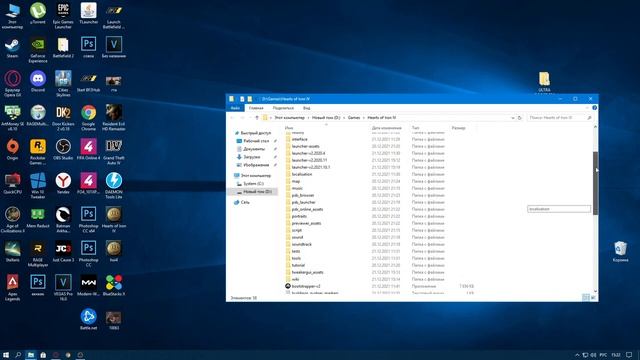
Task: Open Apex Legends desktop shortcut
Action: pos(12,287)
